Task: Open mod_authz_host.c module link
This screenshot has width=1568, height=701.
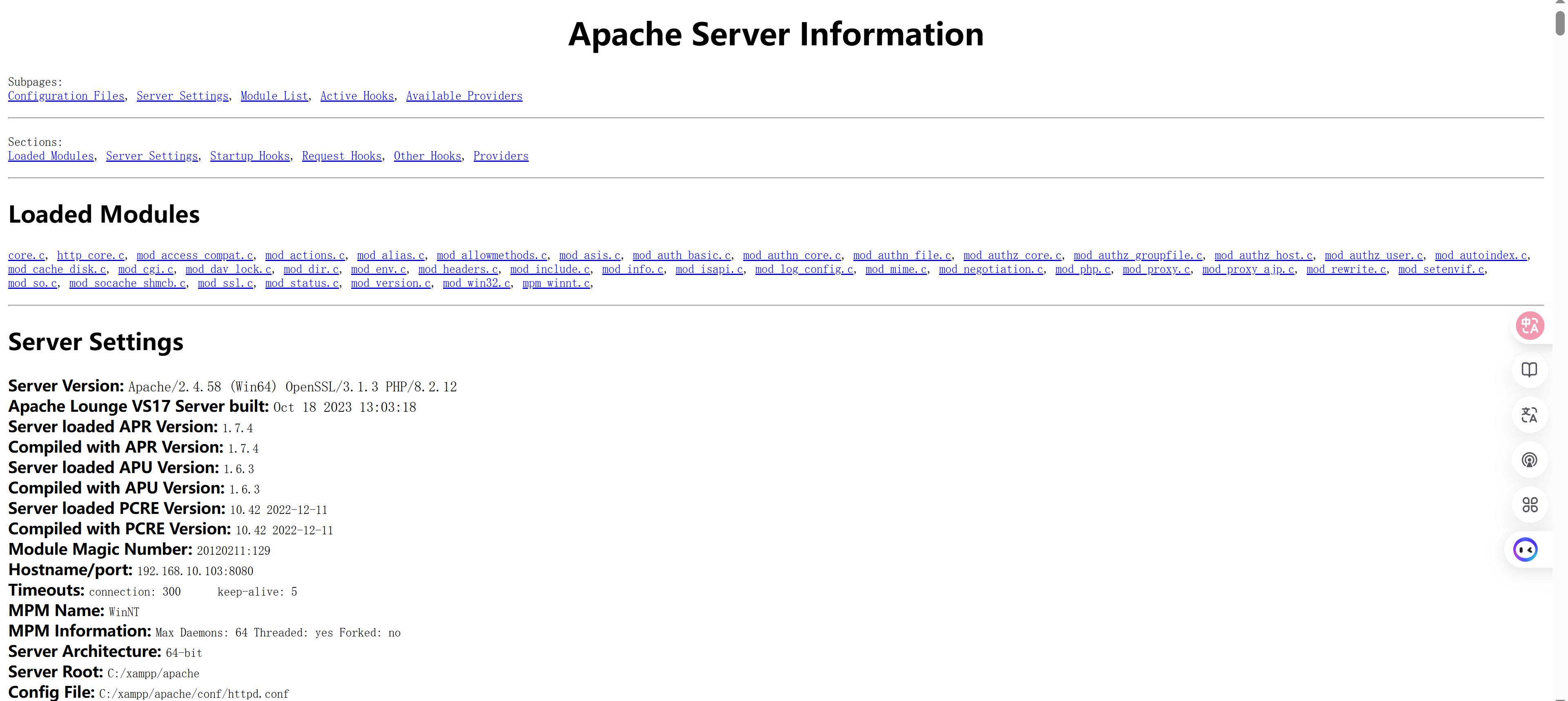Action: coord(1264,255)
